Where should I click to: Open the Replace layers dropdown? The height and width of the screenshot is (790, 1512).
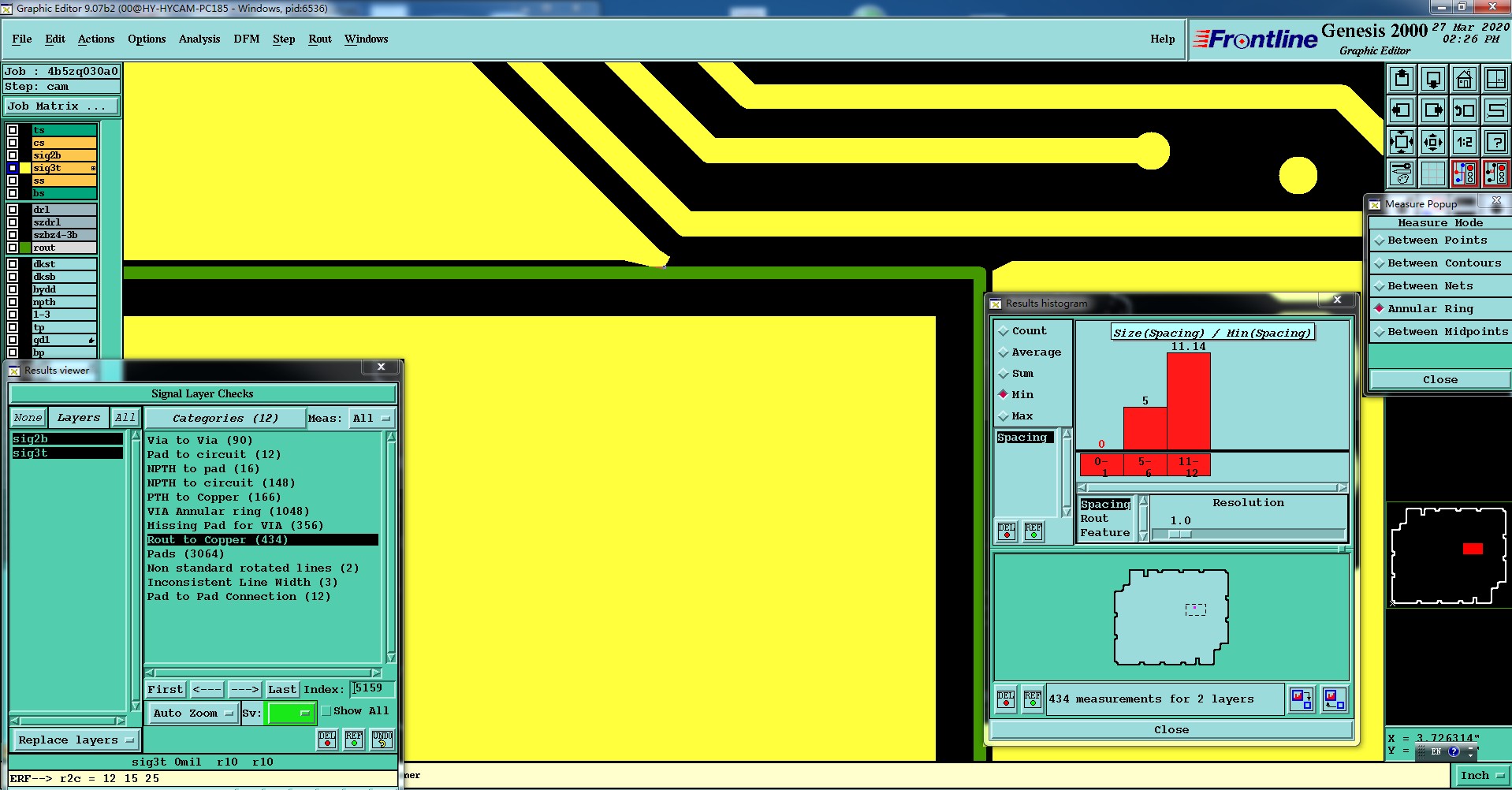coord(76,740)
